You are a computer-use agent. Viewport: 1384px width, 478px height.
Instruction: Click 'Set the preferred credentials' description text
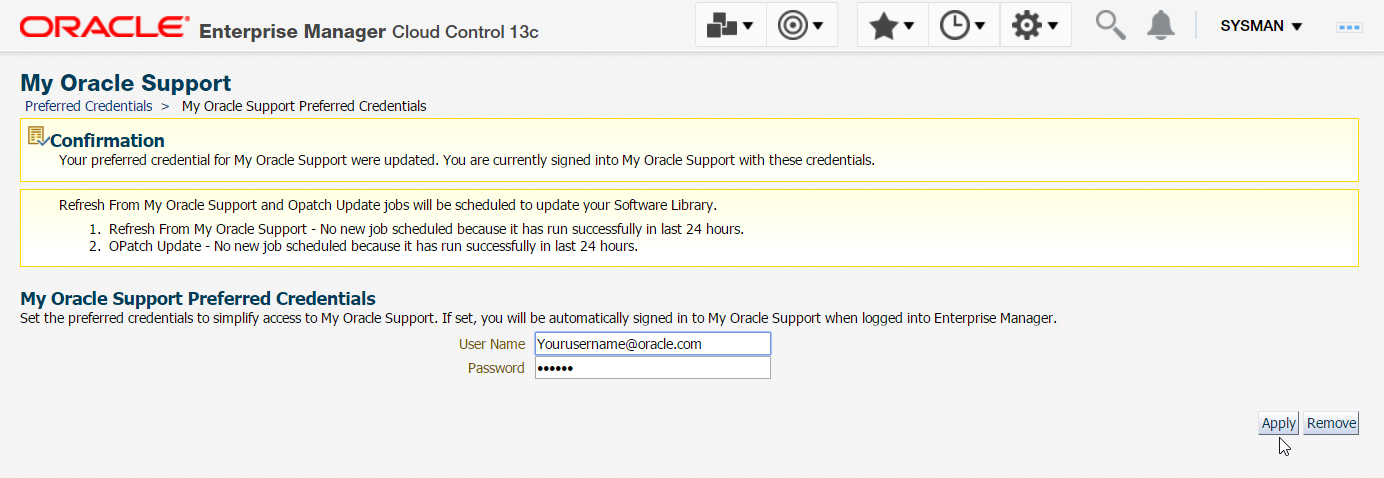[538, 318]
